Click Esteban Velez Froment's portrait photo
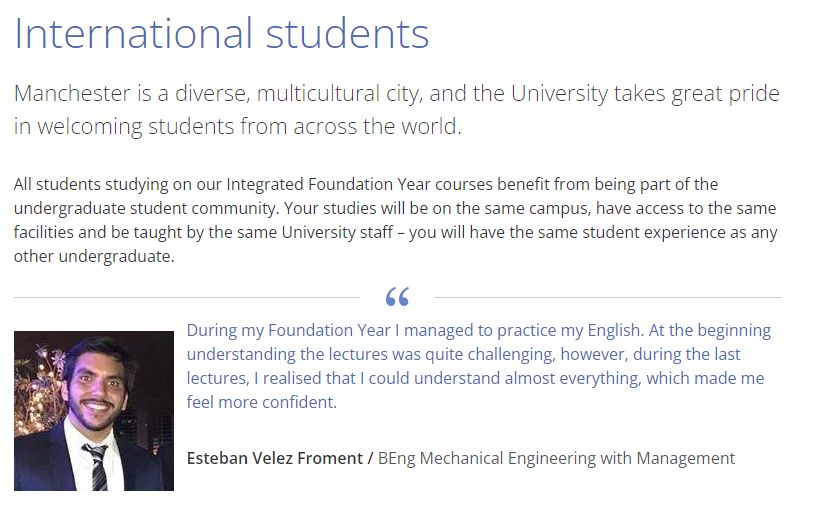816x524 pixels. coord(94,411)
